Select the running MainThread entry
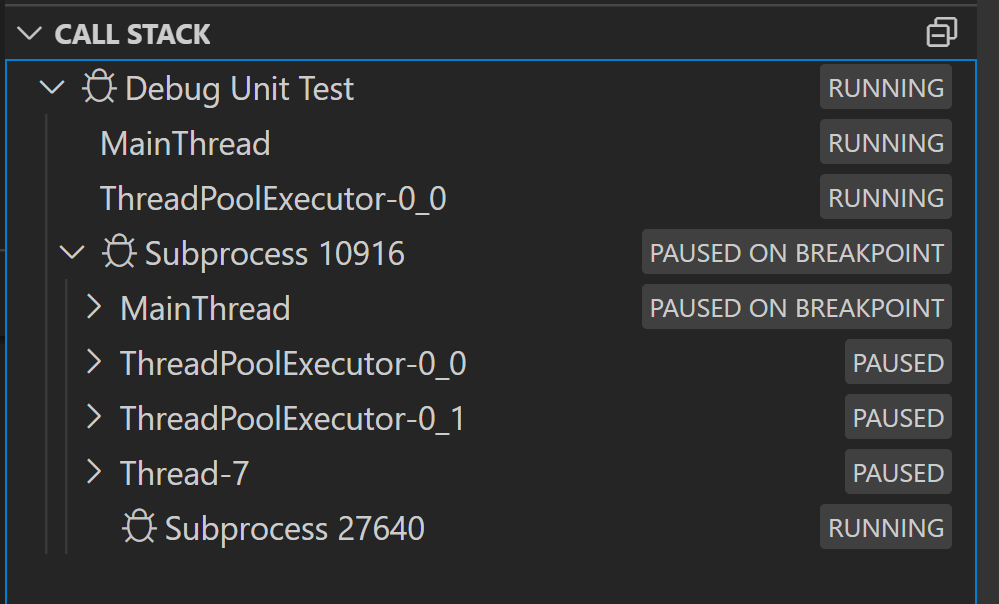This screenshot has width=999, height=604. 184,143
